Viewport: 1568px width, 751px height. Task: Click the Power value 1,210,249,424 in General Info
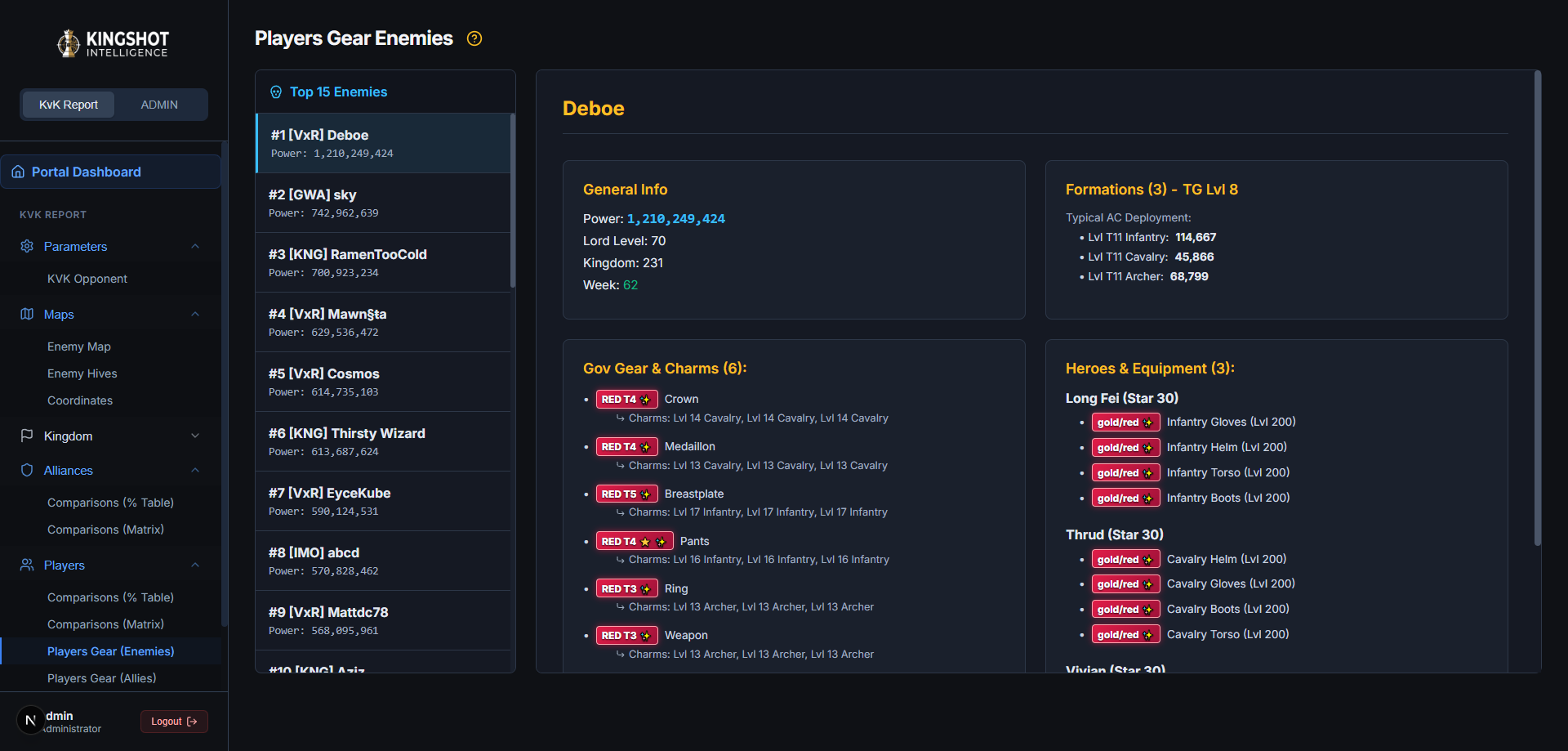(676, 219)
